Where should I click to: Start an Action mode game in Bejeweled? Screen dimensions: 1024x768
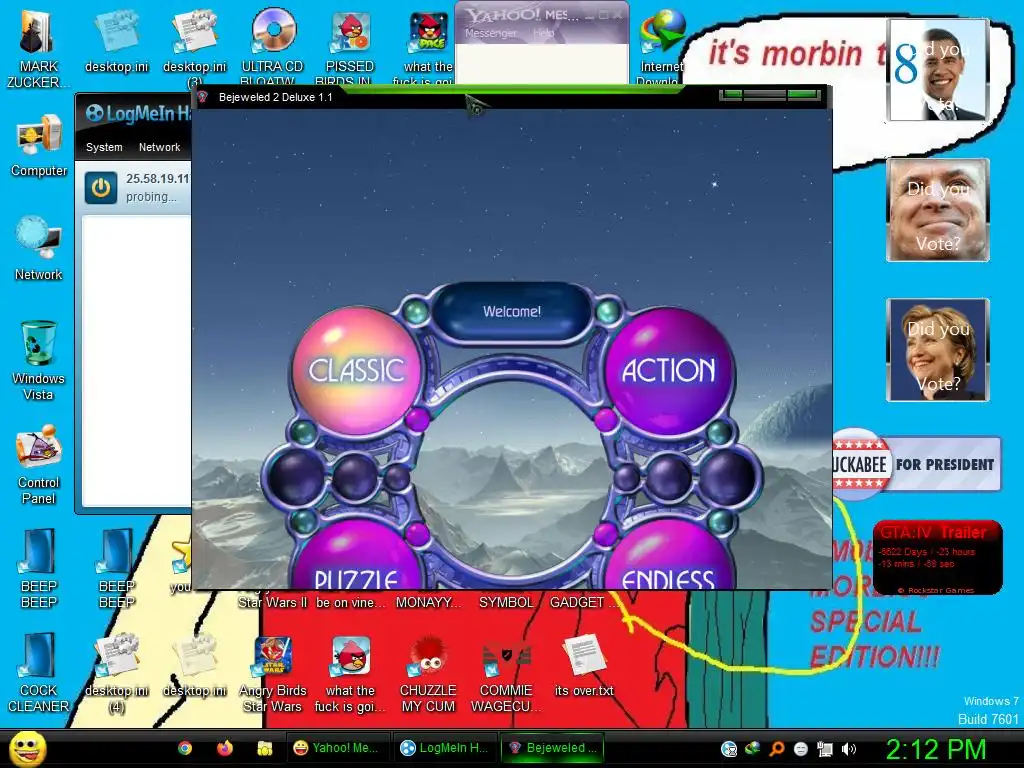point(669,370)
